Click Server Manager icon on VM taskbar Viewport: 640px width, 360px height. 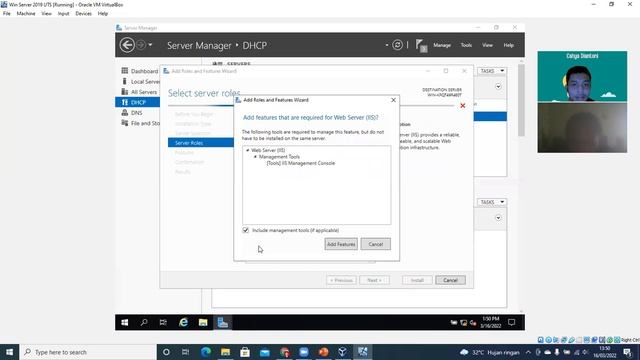[222, 322]
